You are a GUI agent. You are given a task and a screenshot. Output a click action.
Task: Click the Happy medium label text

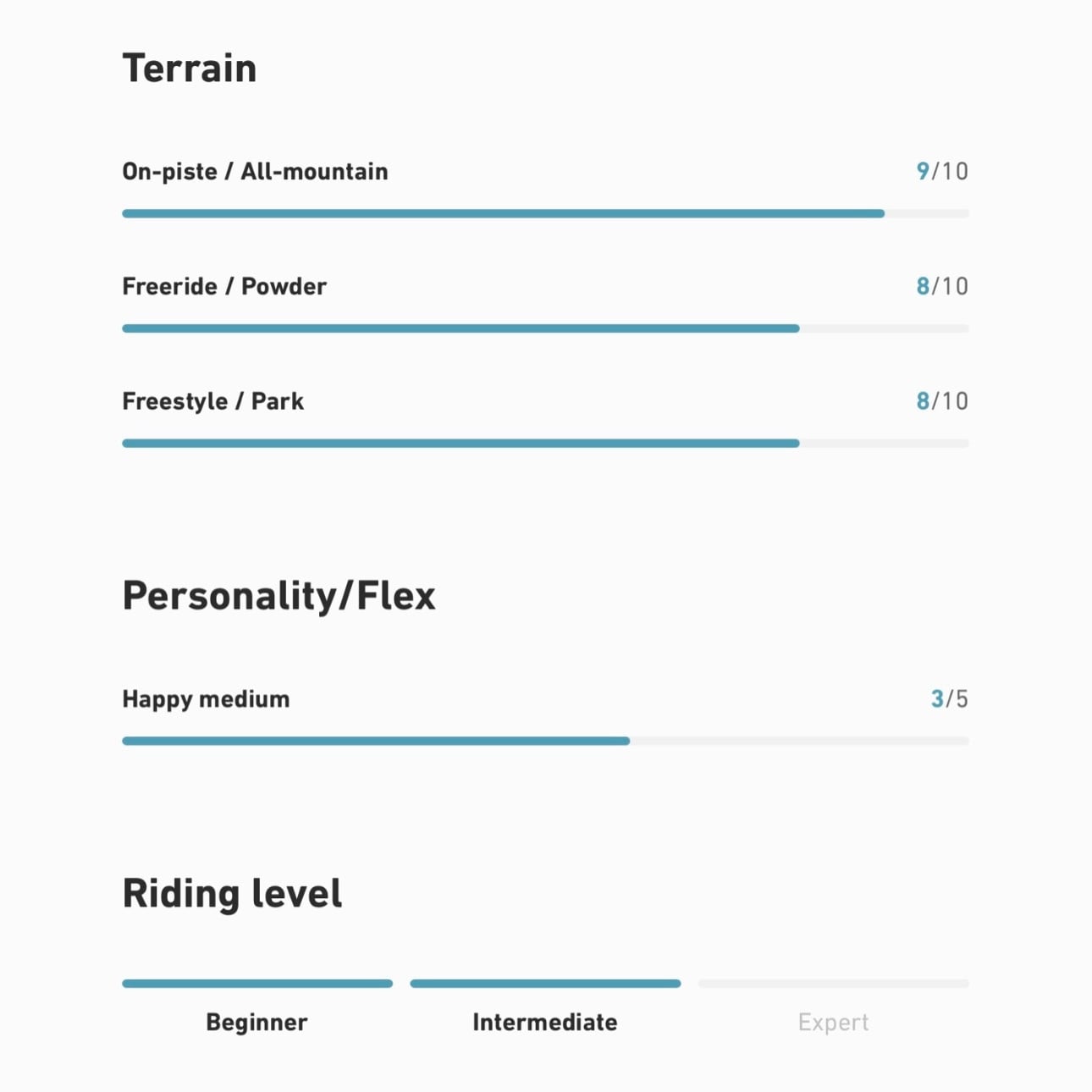(206, 699)
